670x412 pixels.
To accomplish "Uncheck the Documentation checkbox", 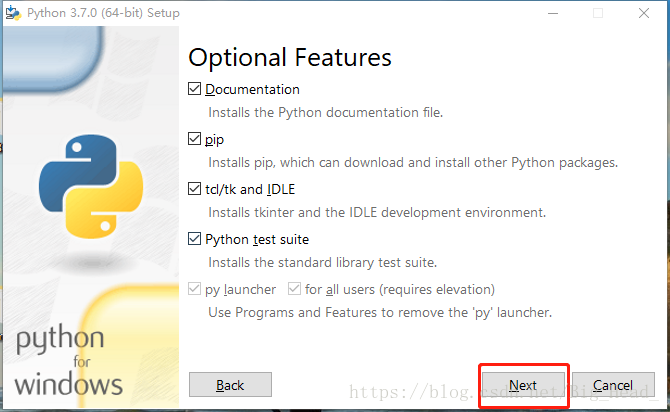I will [194, 89].
